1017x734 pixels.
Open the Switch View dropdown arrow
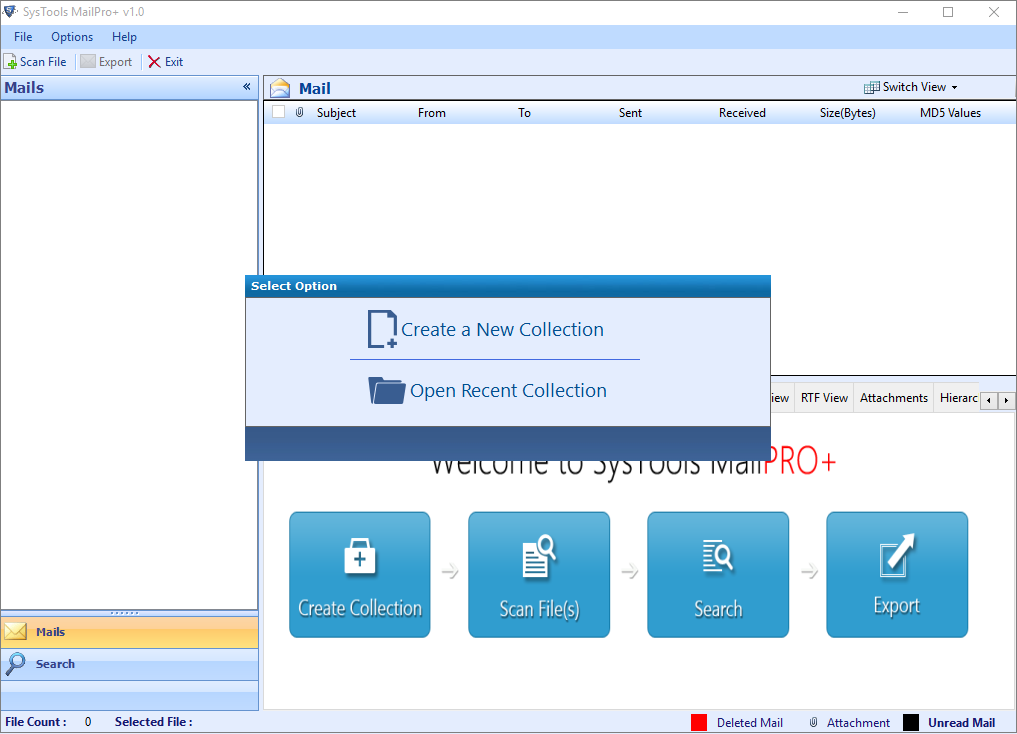(954, 88)
